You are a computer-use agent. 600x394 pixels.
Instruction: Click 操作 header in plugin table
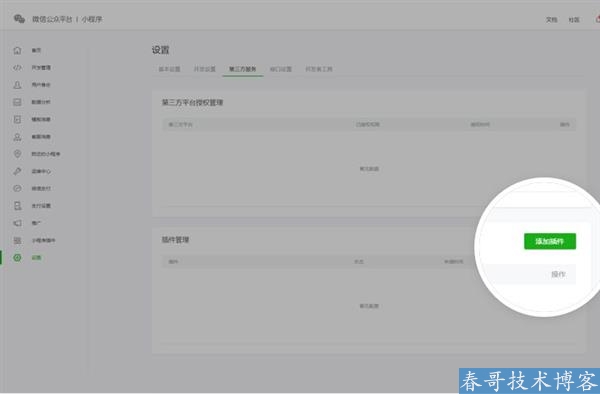pos(558,274)
